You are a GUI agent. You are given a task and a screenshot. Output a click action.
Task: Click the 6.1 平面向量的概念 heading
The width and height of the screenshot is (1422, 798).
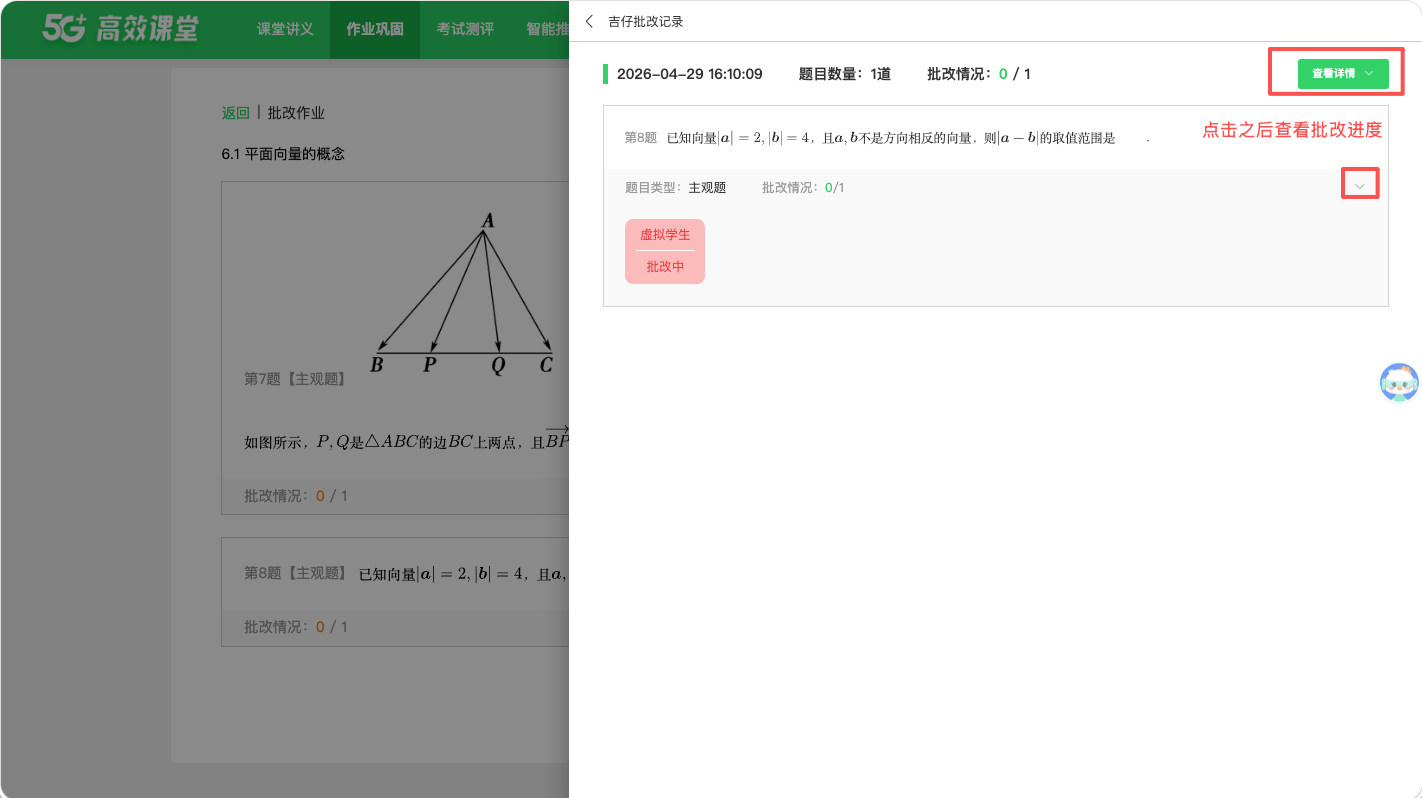tap(283, 154)
